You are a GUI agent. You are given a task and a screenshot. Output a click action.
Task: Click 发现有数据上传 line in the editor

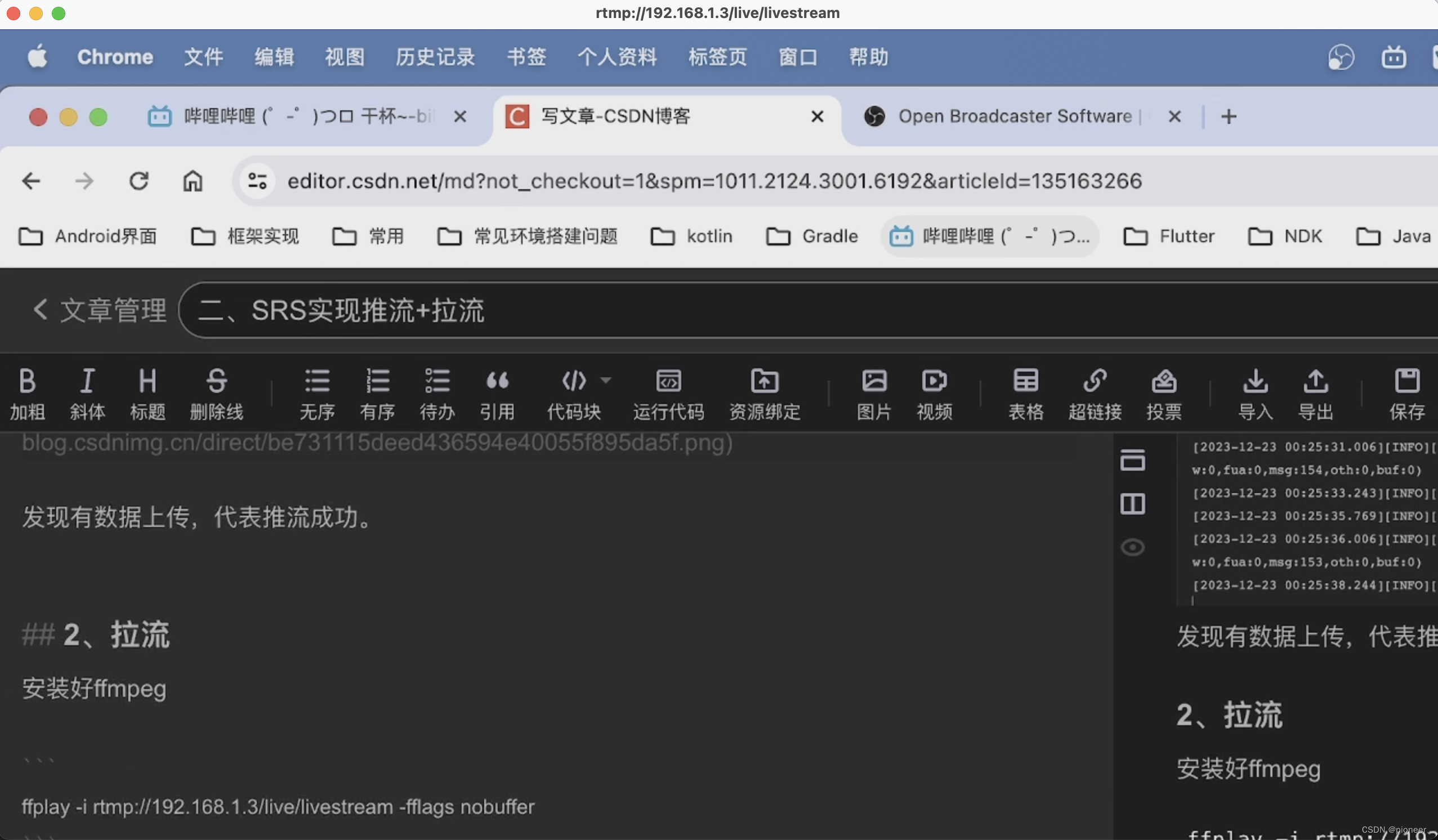point(198,517)
